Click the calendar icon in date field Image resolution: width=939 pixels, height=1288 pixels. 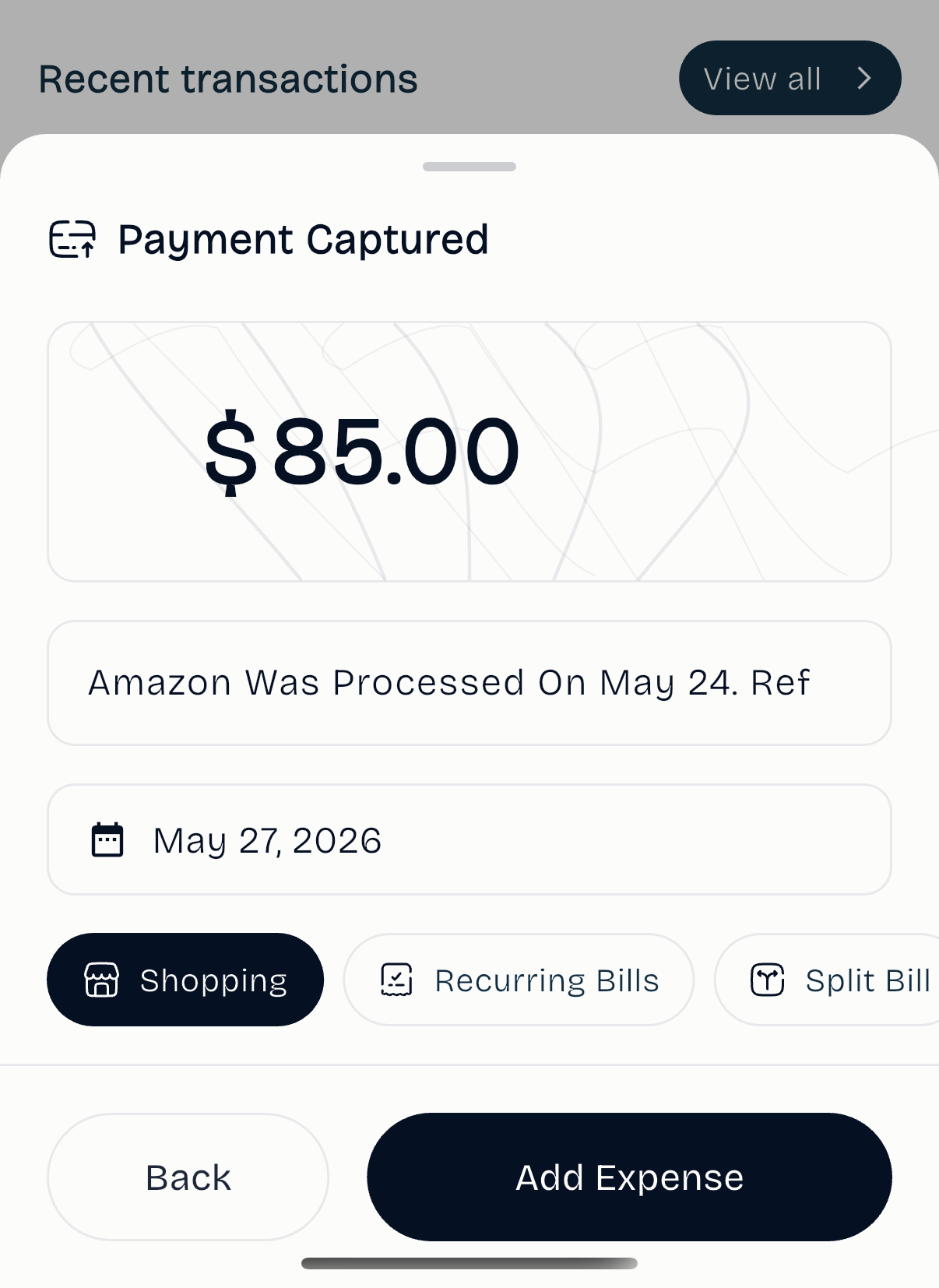[107, 839]
